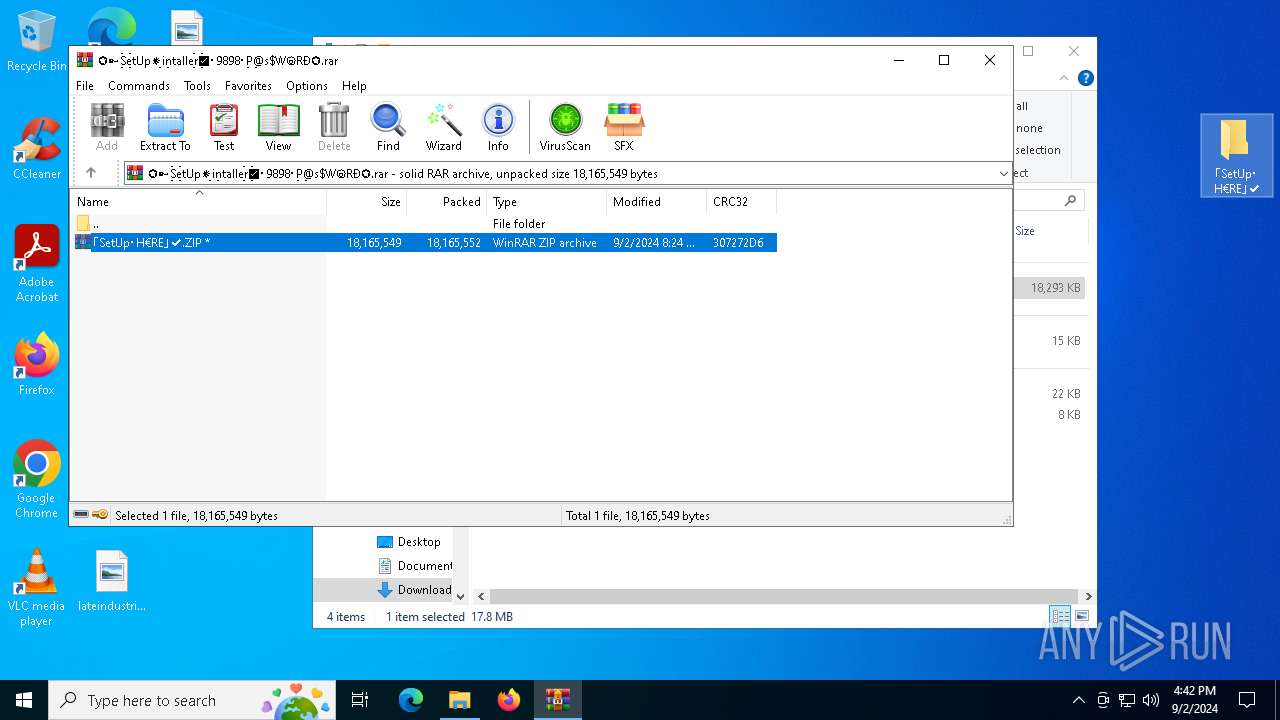1280x720 pixels.
Task: Expand the archive path dropdown
Action: point(1003,174)
